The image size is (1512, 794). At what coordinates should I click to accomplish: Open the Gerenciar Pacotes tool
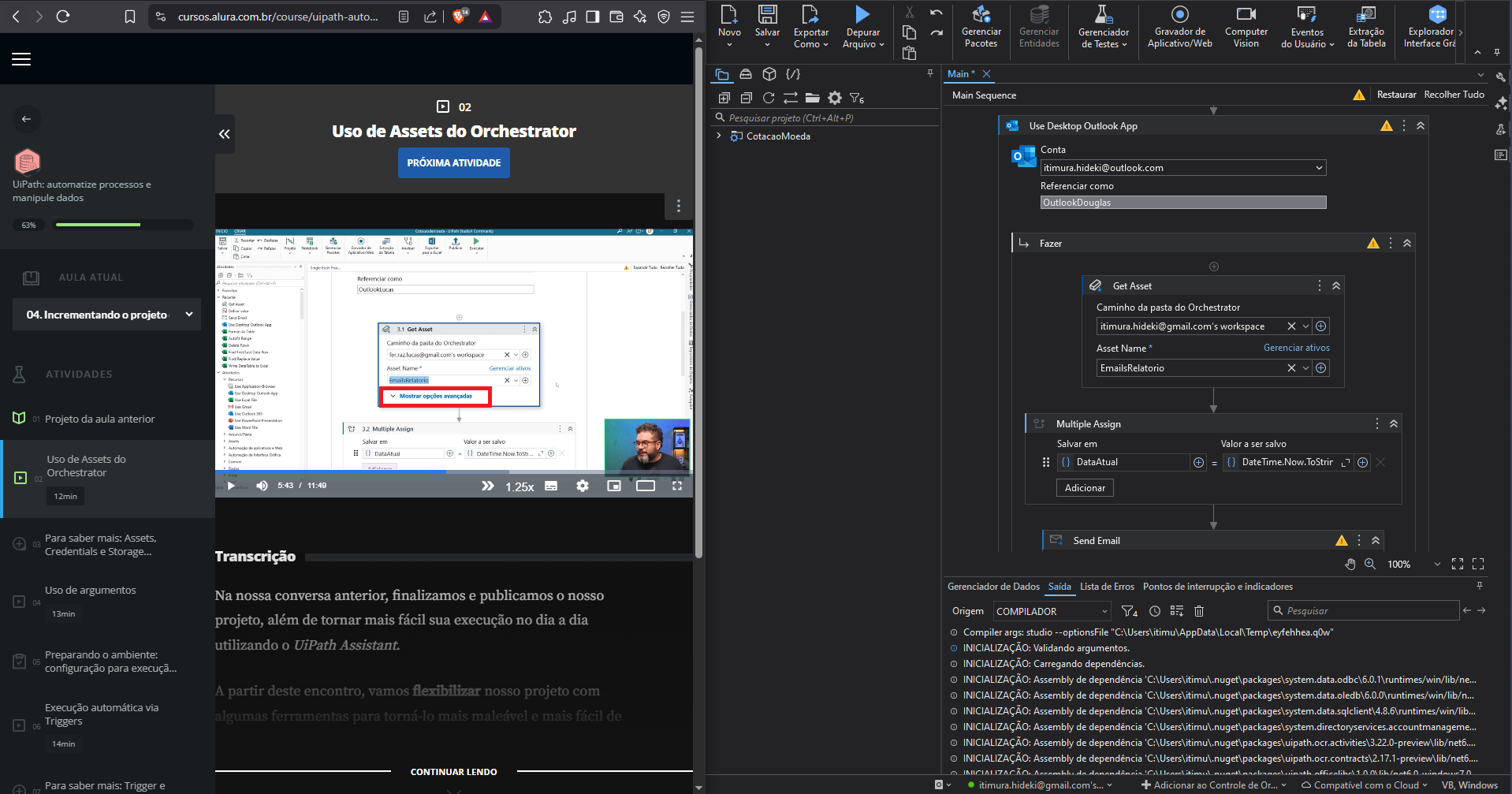coord(981,27)
